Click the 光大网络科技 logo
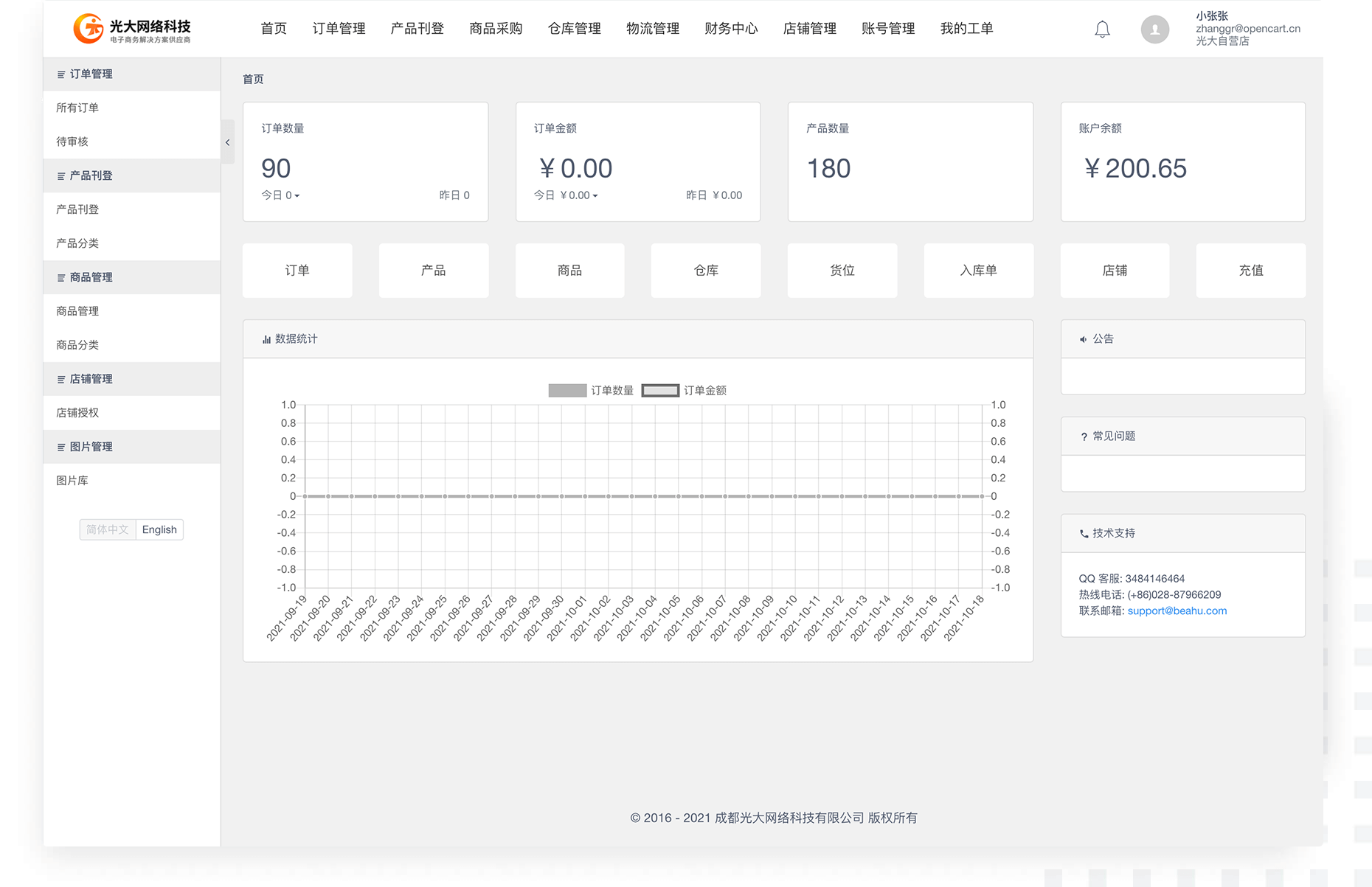This screenshot has width=1372, height=887. [x=132, y=29]
